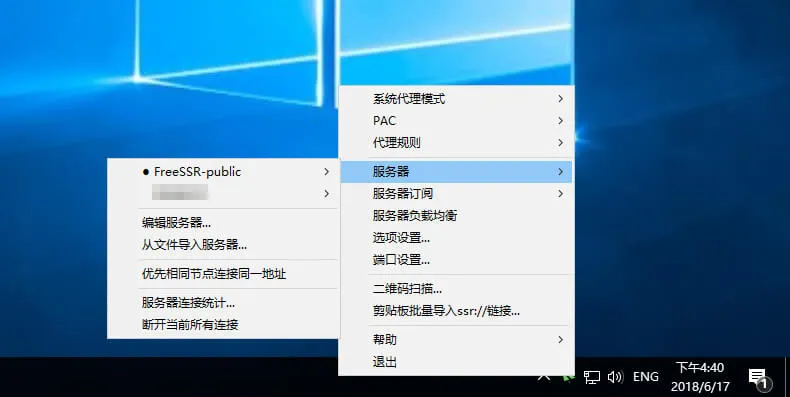Expand the 系统代理模式 submenu

click(456, 99)
